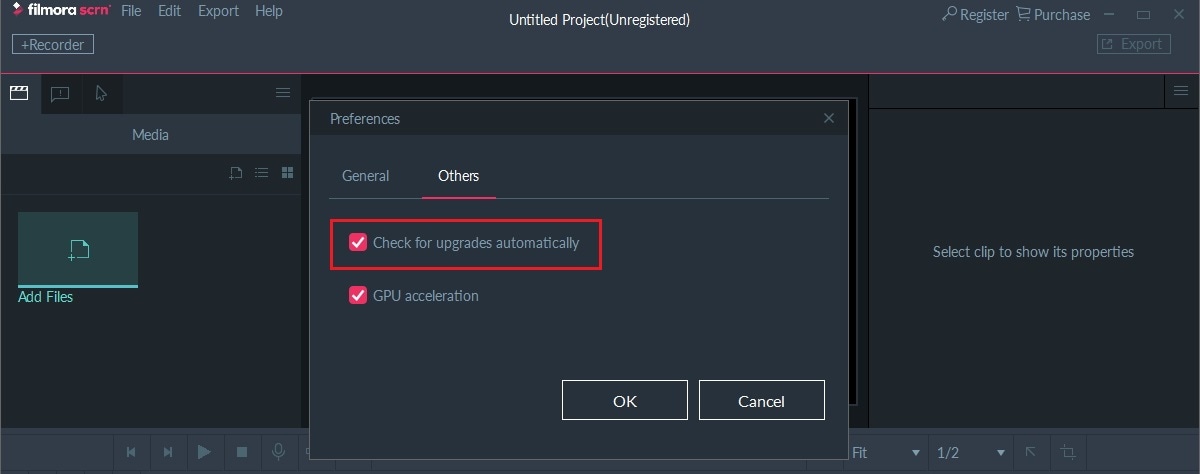Open the Media clapperboard panel

coord(18,93)
